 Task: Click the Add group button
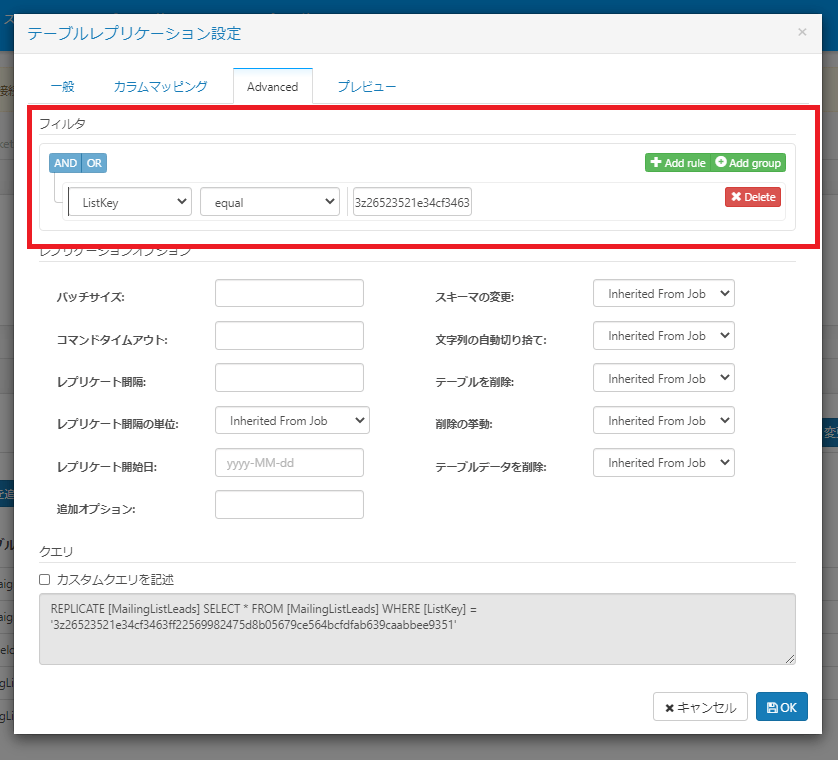click(748, 163)
